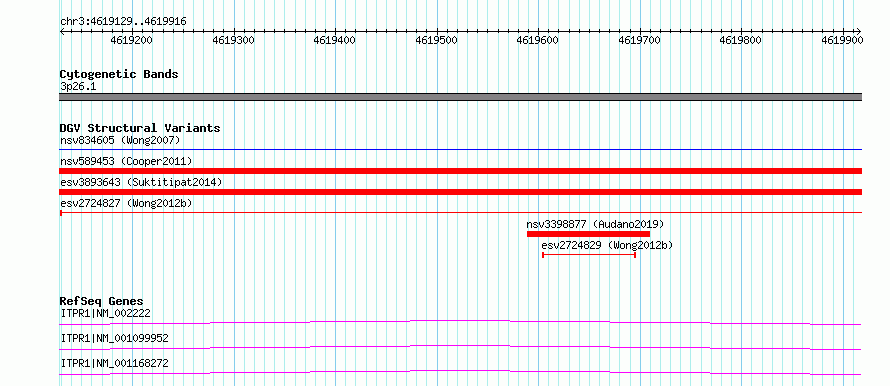
Task: Select the esv2724829 (Wong2012b) variant feature line
Action: coord(589,255)
